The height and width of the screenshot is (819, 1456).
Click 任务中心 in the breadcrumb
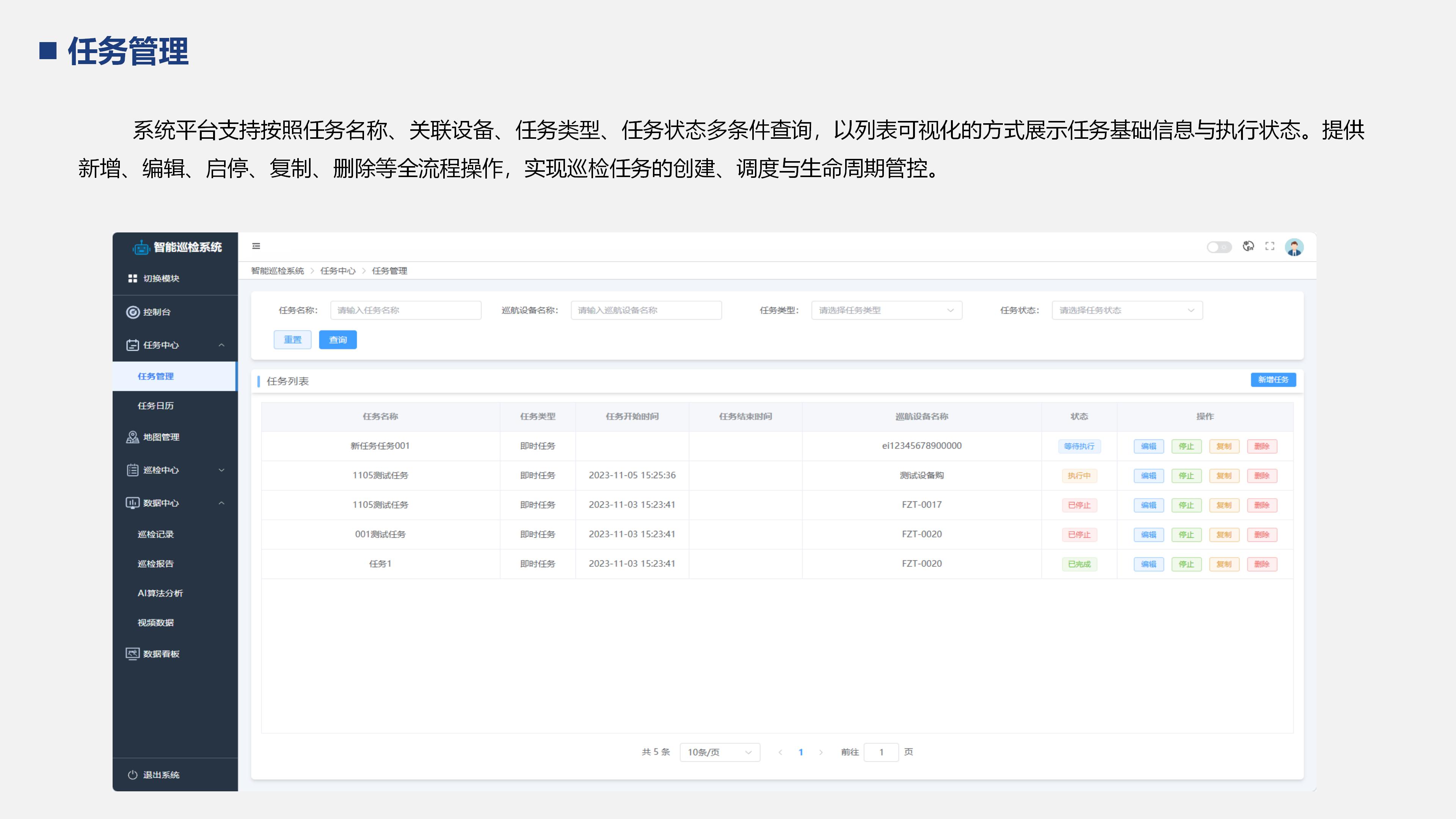(x=338, y=271)
